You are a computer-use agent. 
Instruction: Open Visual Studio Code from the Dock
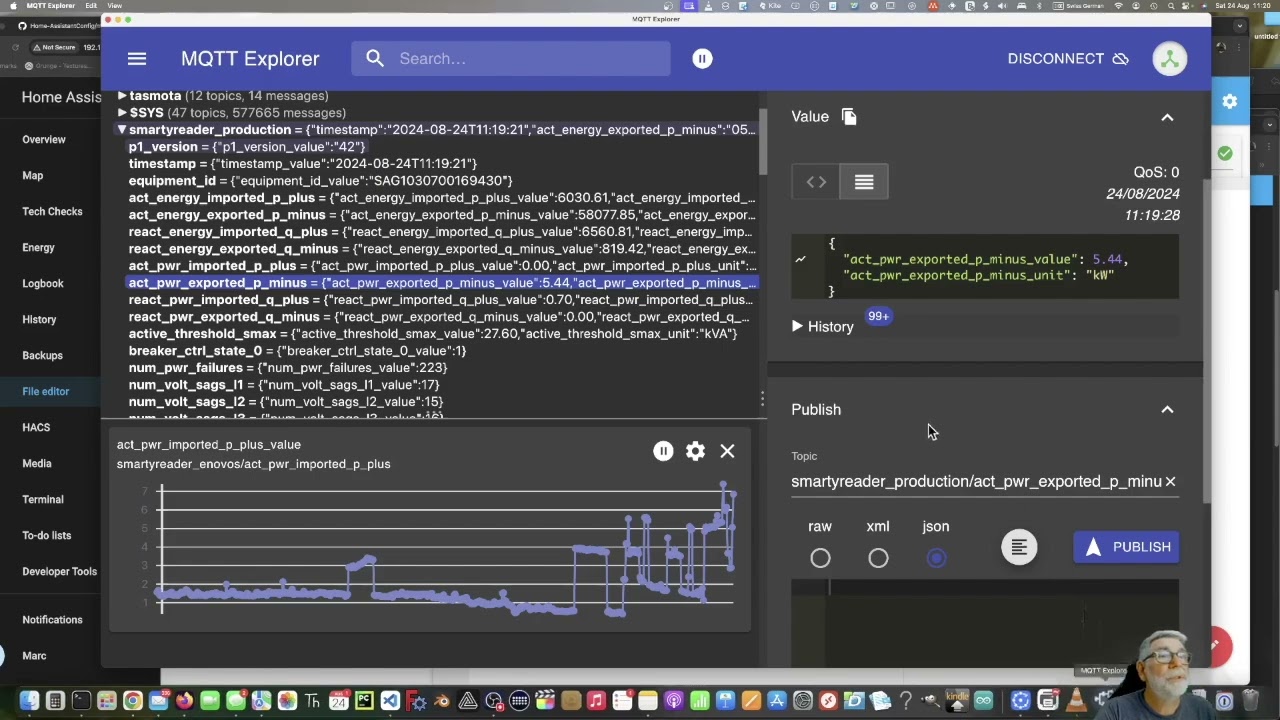390,701
